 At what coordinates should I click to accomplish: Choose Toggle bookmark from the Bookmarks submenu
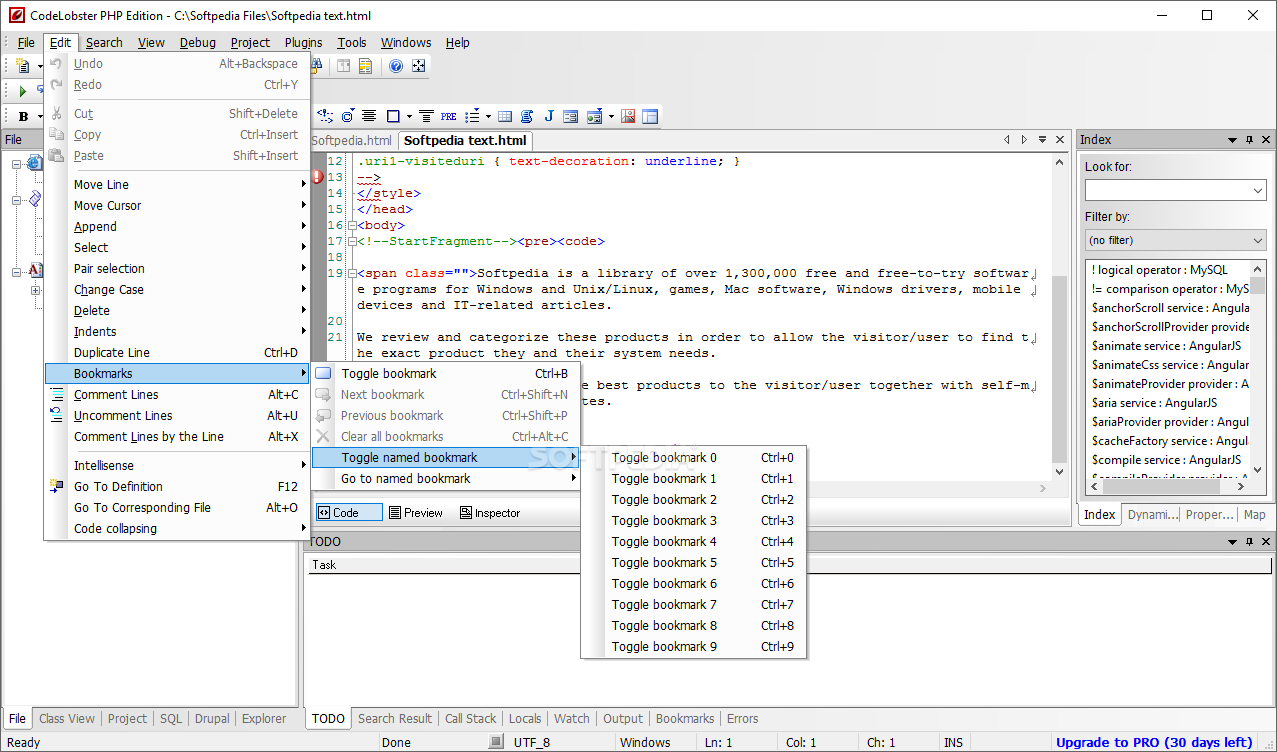point(445,374)
